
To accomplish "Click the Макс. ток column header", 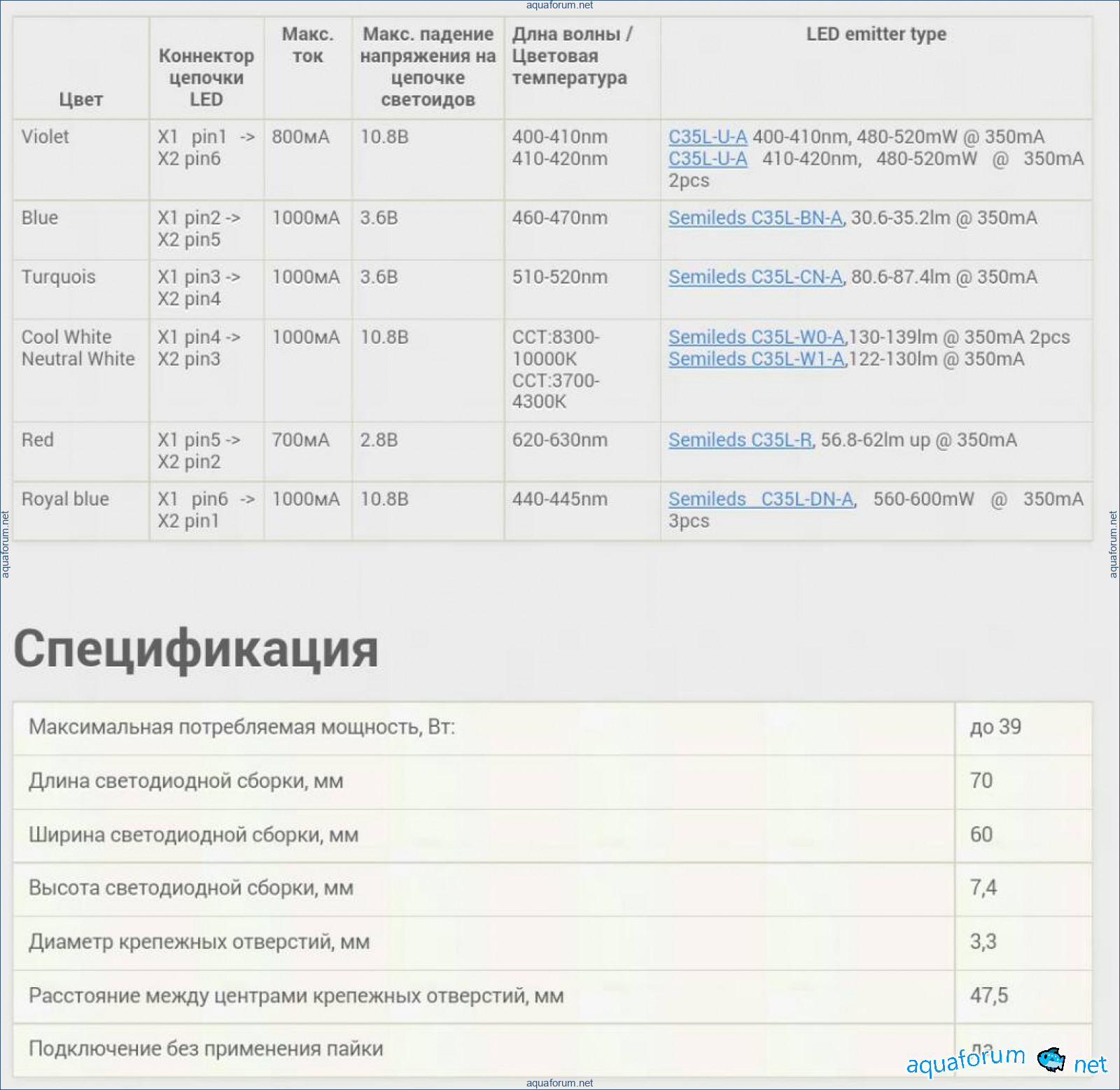I will click(307, 45).
